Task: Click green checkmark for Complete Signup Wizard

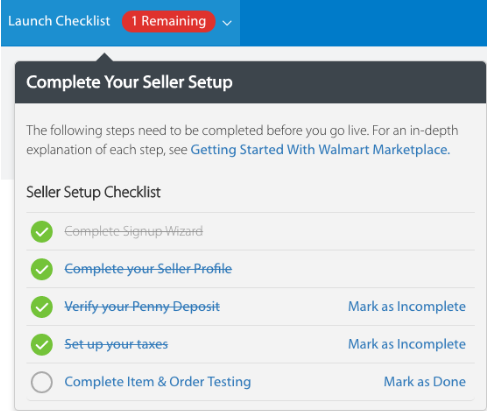Action: click(x=42, y=231)
